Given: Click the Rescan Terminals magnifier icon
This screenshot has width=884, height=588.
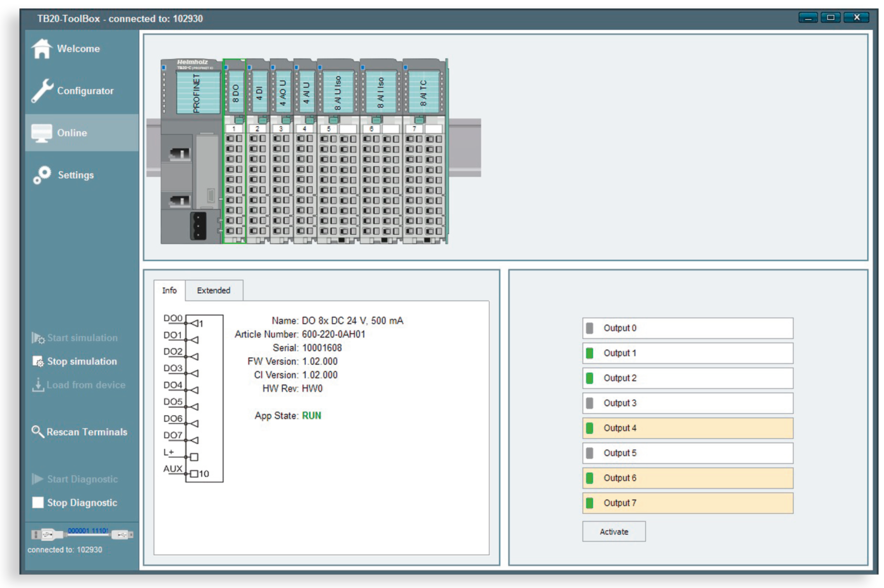Looking at the screenshot, I should point(37,432).
